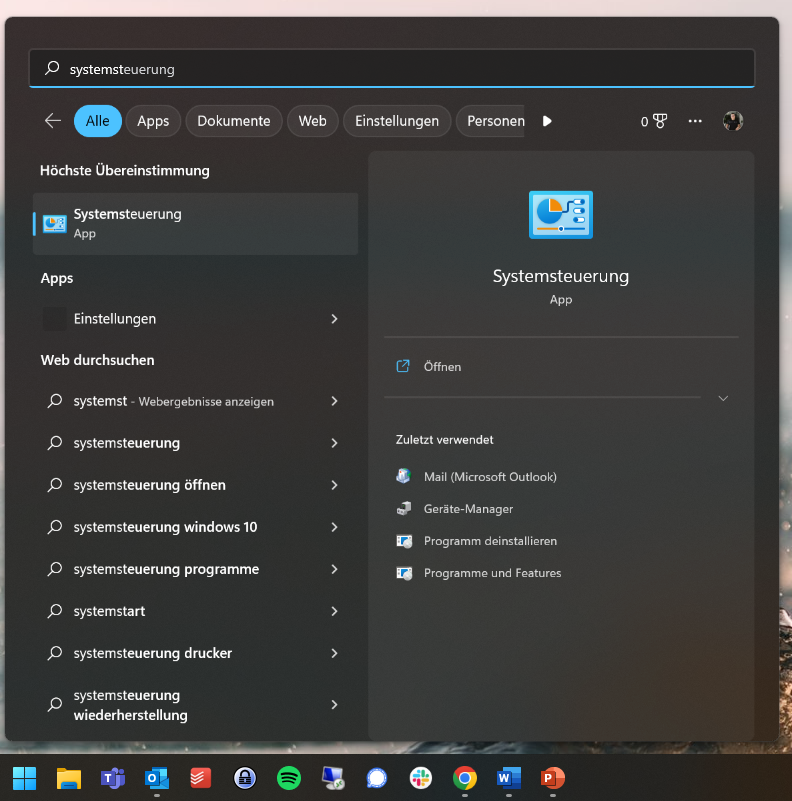Expand more actions chevron under Öffnen
This screenshot has width=792, height=801.
723,398
